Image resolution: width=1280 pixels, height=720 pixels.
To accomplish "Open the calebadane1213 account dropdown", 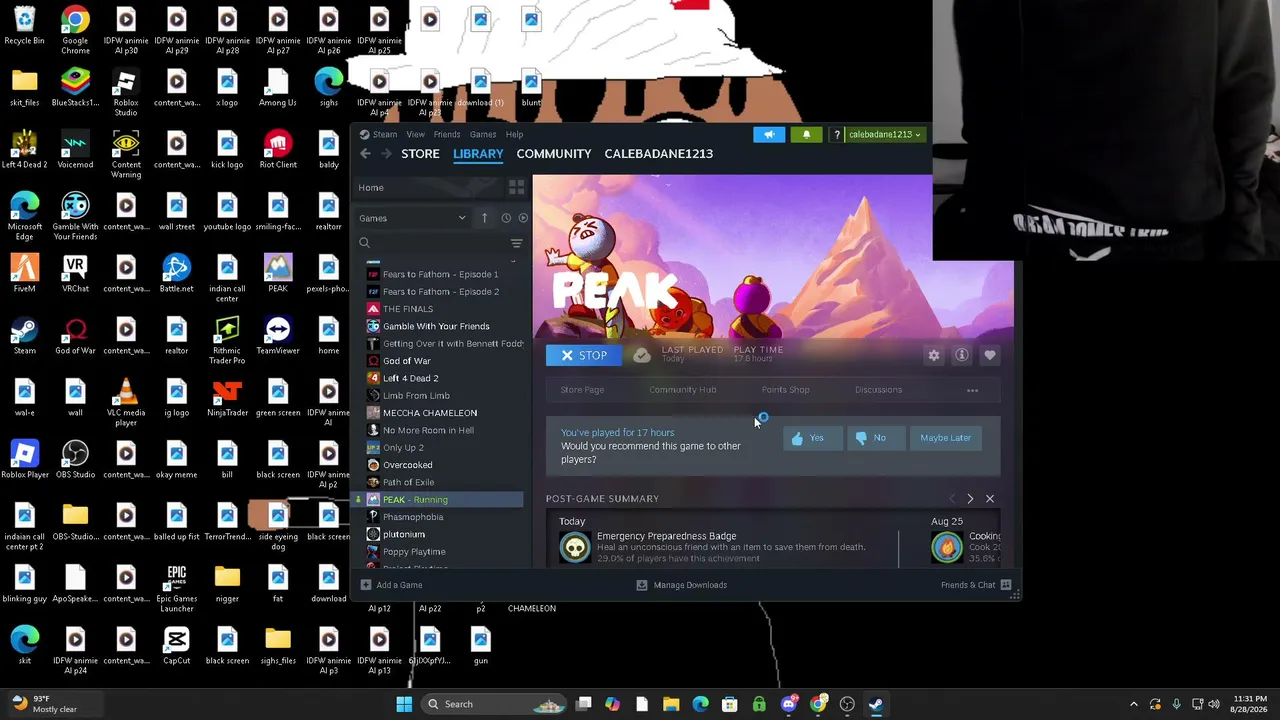I will (885, 135).
